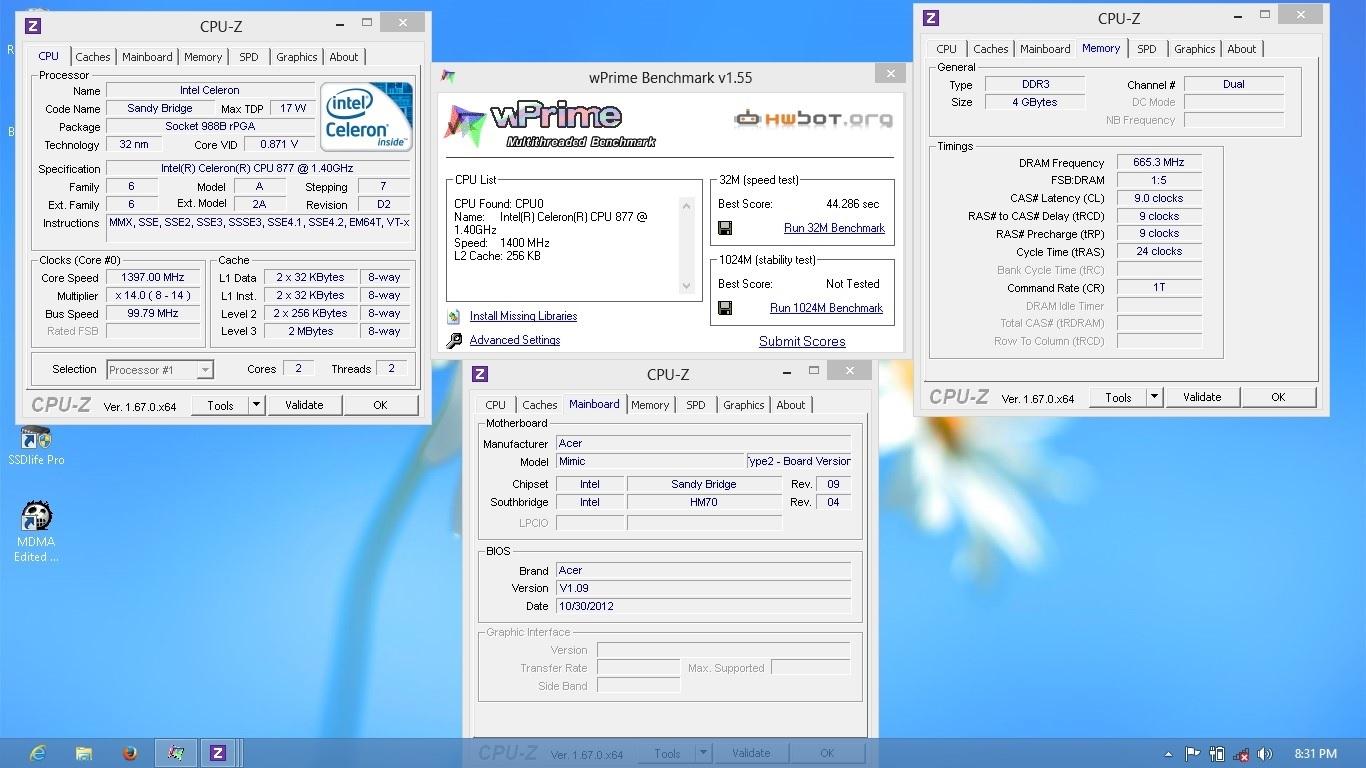The height and width of the screenshot is (768, 1366).
Task: Click Submit Scores link
Action: (802, 341)
